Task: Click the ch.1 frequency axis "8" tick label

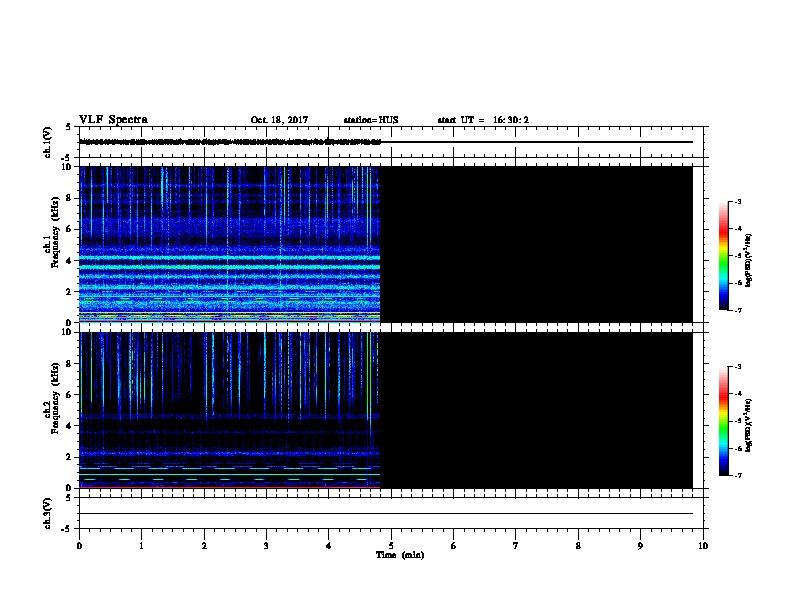Action: 69,198
